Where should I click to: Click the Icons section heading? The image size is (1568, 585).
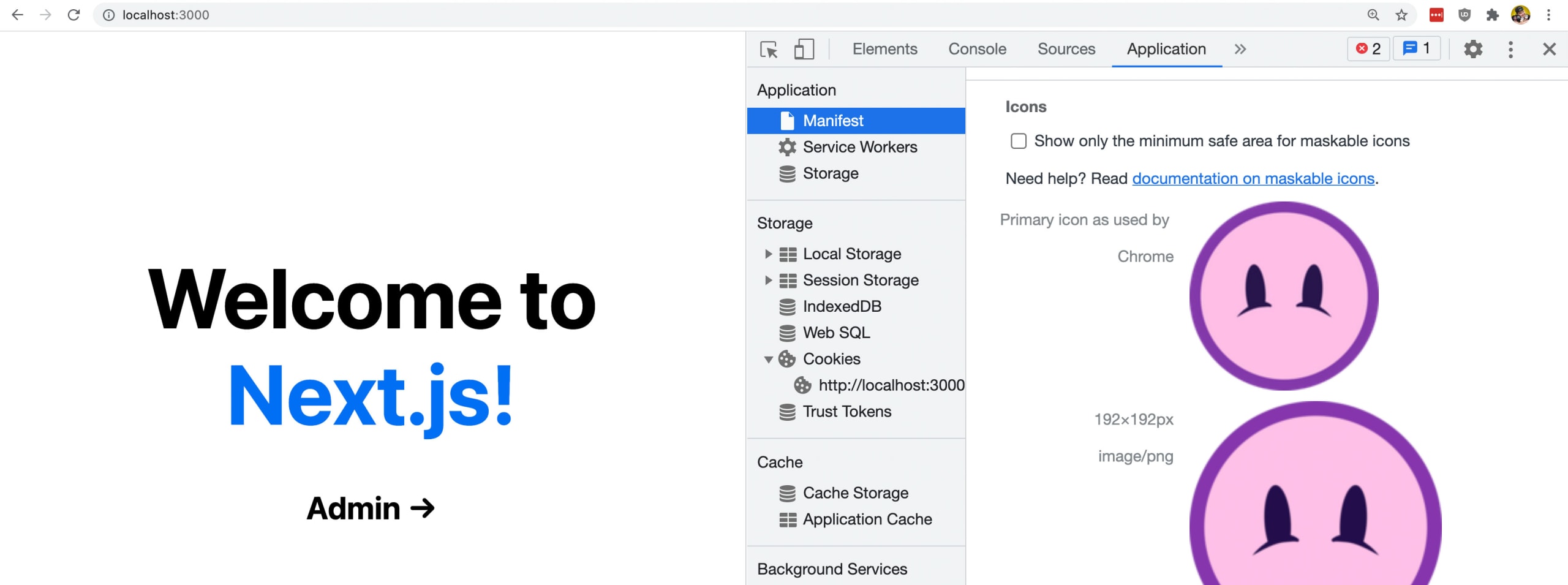(x=1026, y=107)
